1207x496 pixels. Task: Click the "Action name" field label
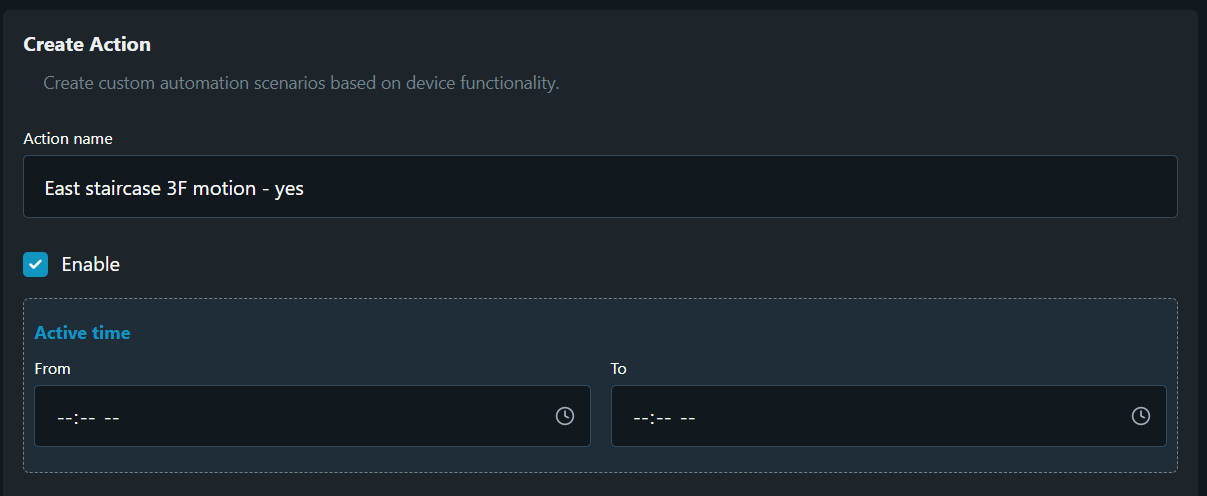[x=68, y=138]
